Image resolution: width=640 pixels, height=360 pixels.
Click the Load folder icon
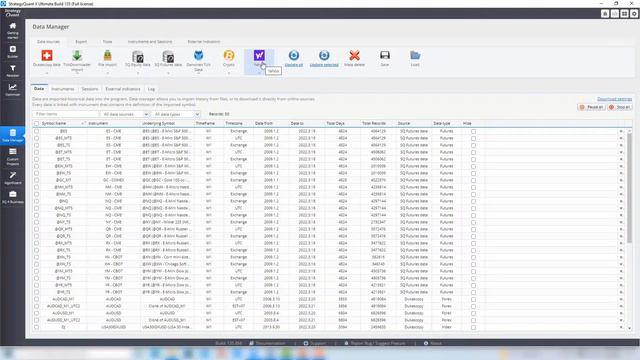click(415, 55)
